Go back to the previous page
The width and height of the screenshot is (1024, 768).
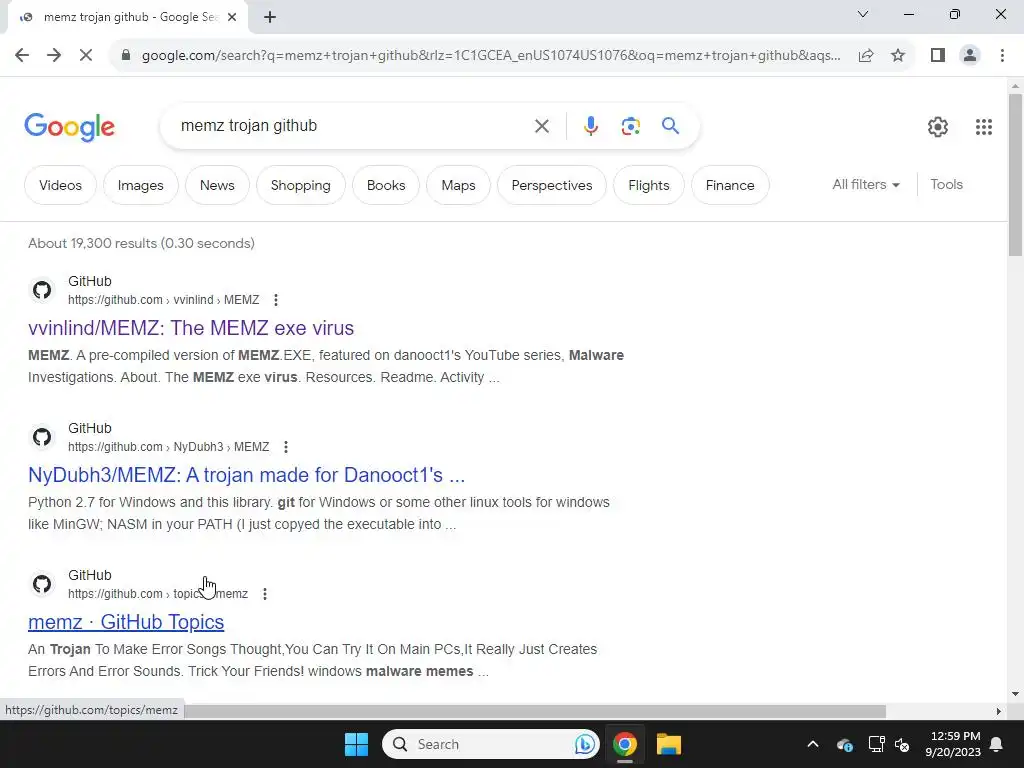point(22,55)
